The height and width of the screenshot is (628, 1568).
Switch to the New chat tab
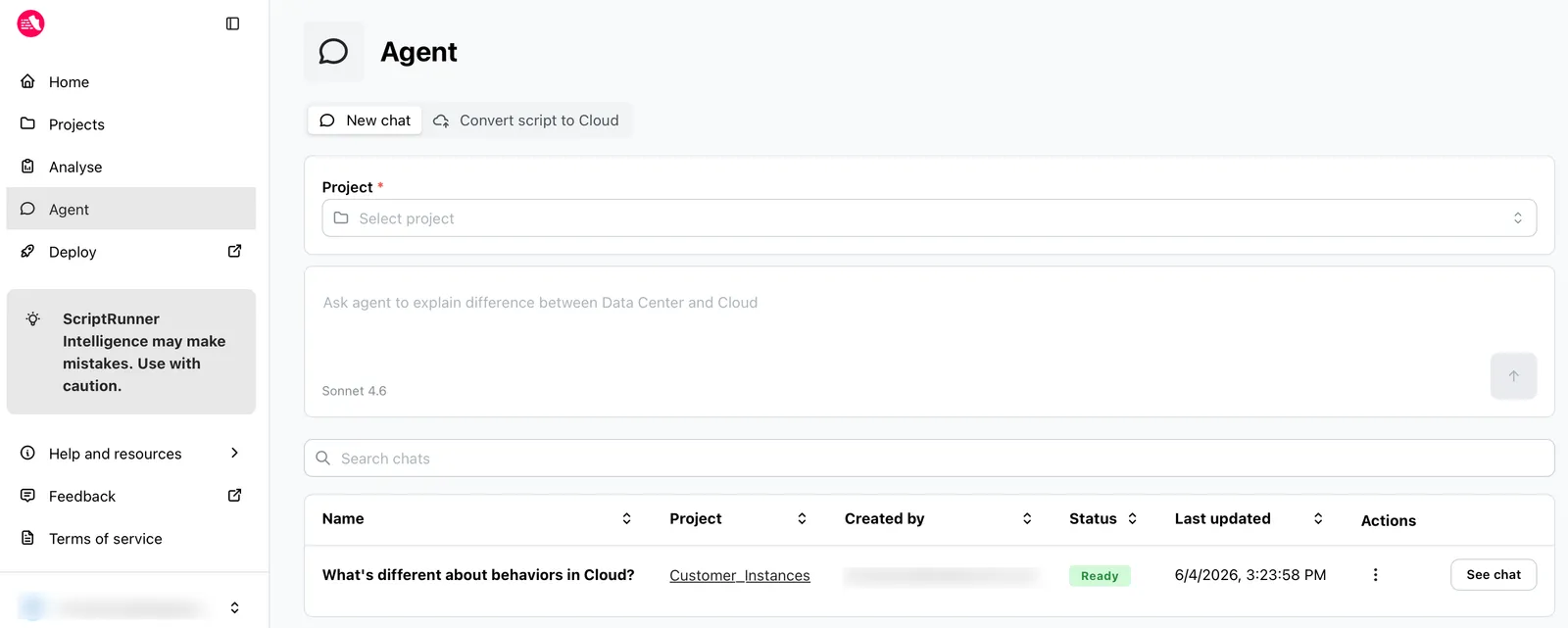[x=366, y=121]
